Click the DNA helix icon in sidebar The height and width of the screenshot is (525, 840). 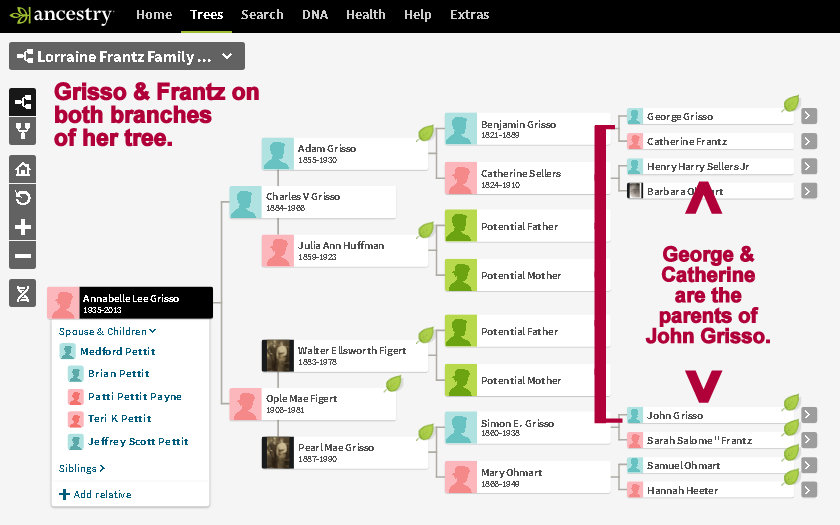(23, 293)
